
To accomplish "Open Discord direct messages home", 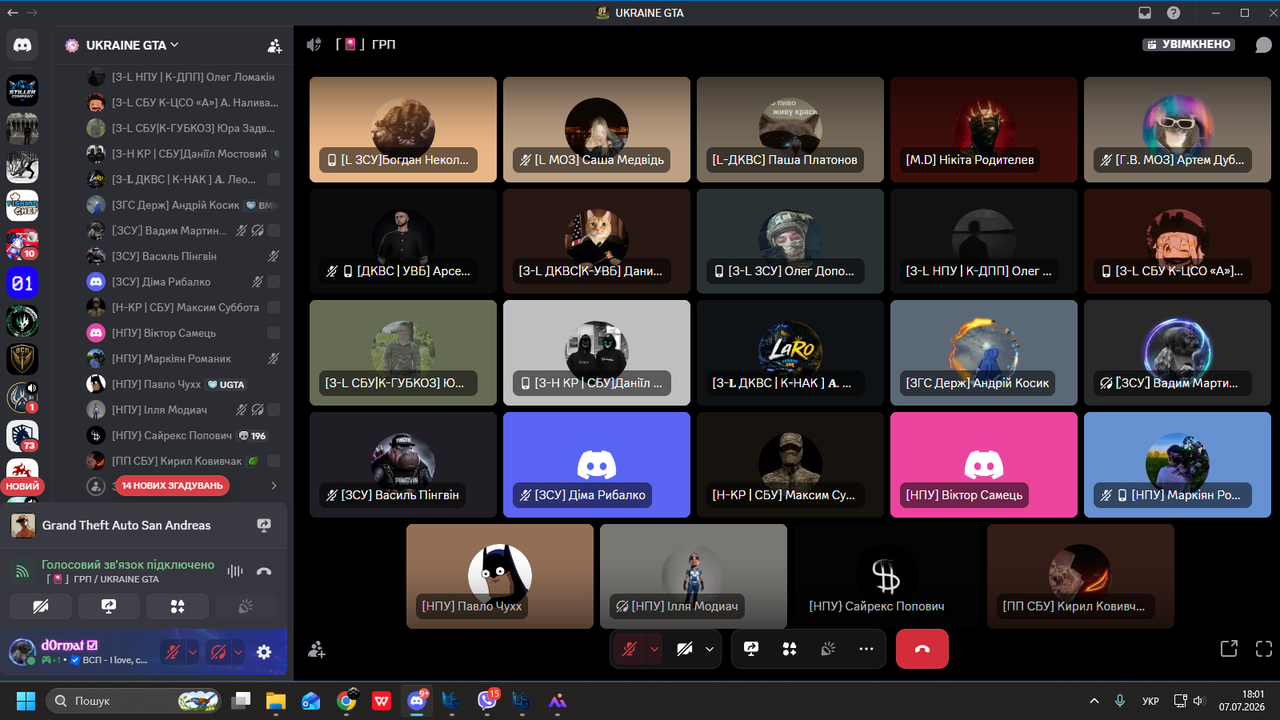I will click(x=22, y=44).
